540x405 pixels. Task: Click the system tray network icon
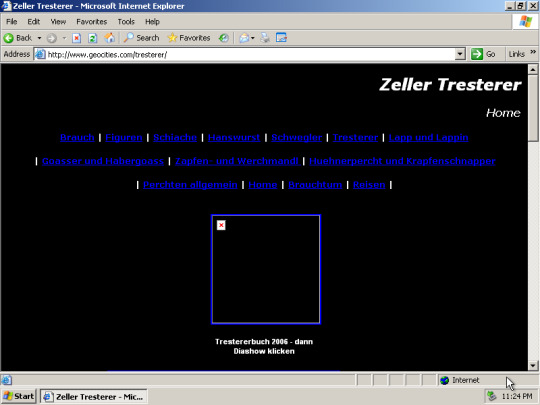coord(492,396)
